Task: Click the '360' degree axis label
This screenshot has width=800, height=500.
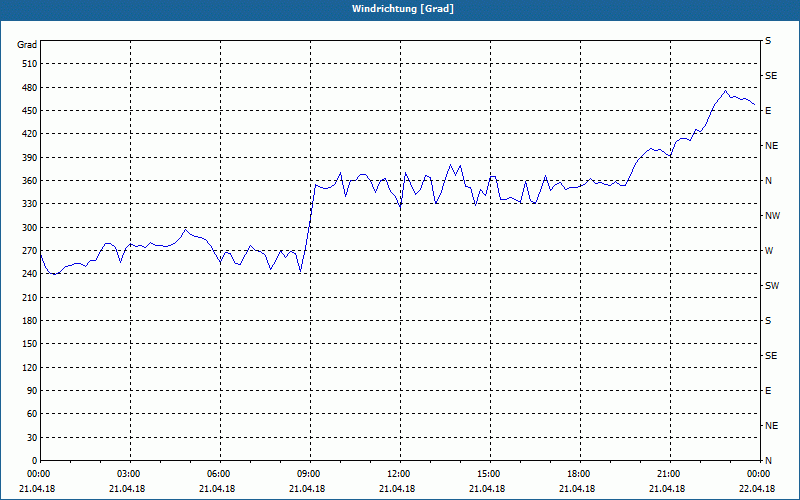Action: pyautogui.click(x=30, y=181)
